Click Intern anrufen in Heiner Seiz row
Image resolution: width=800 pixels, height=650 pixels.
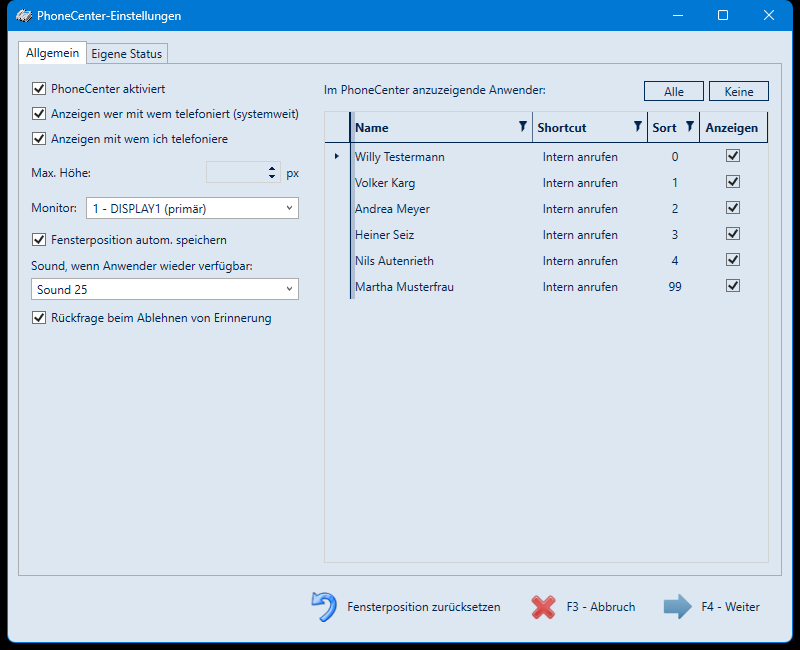(580, 235)
